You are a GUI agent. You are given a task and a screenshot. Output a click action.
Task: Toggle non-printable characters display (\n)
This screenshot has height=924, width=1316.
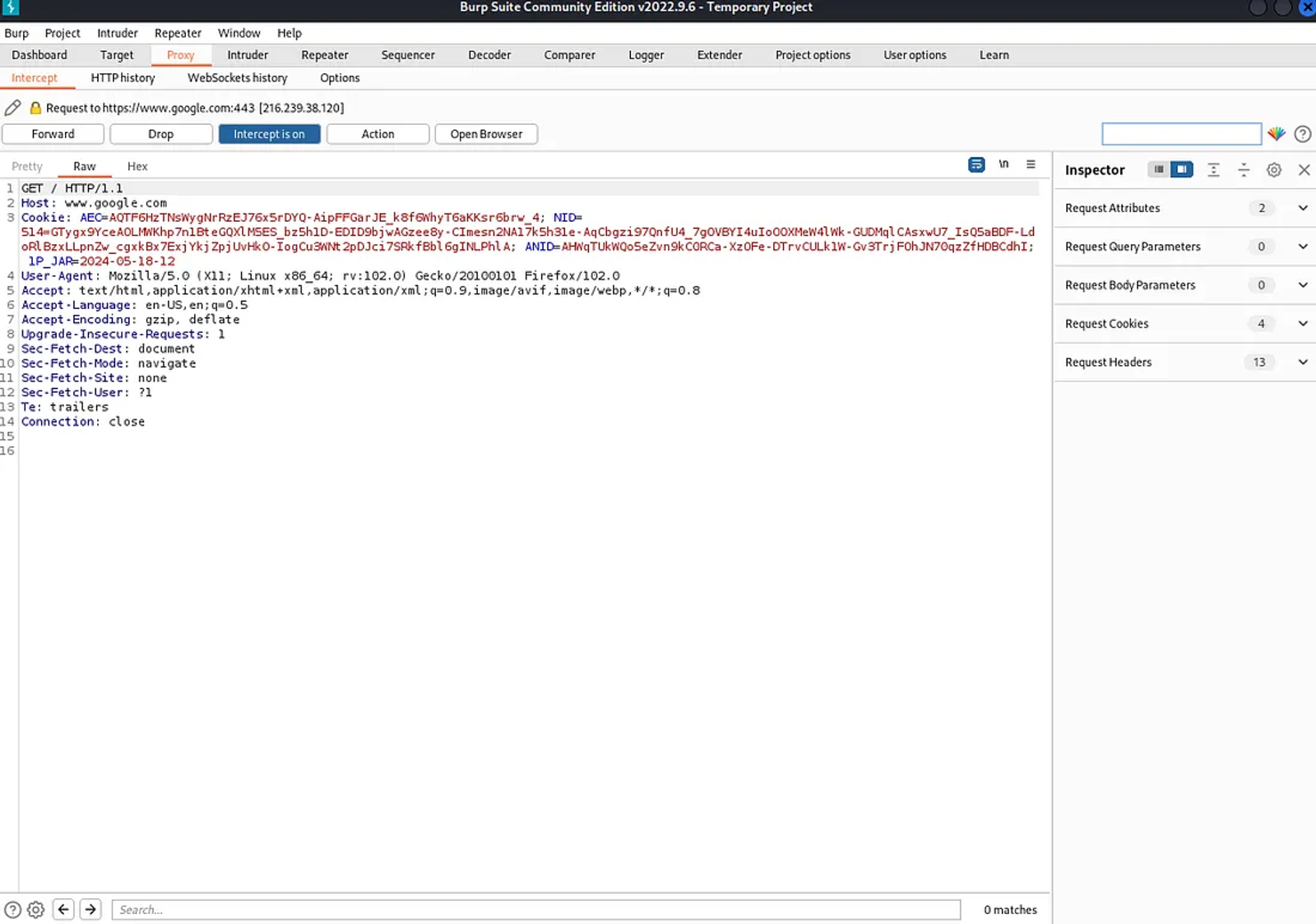pyautogui.click(x=1003, y=164)
